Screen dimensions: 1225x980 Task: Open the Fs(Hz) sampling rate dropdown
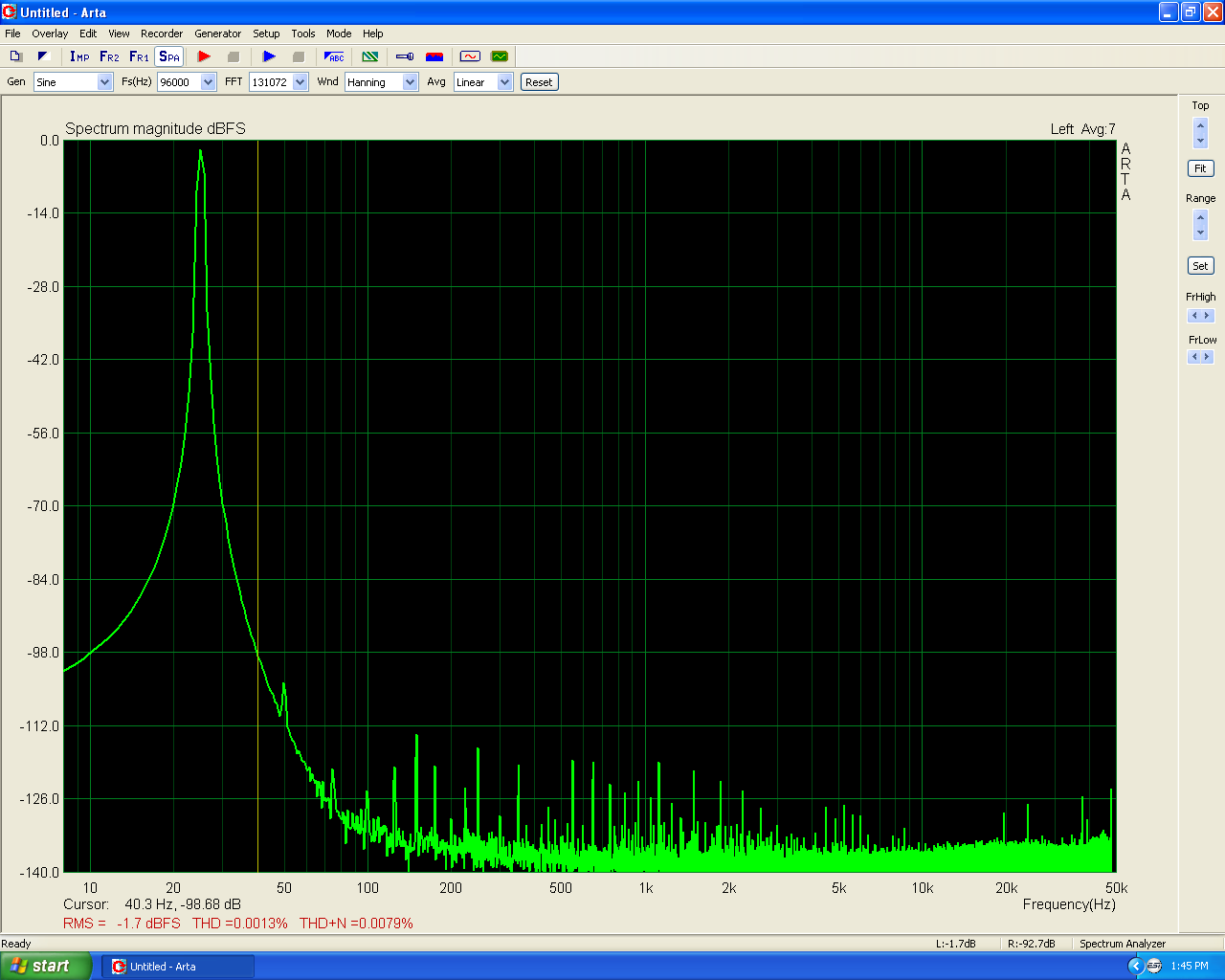[209, 82]
